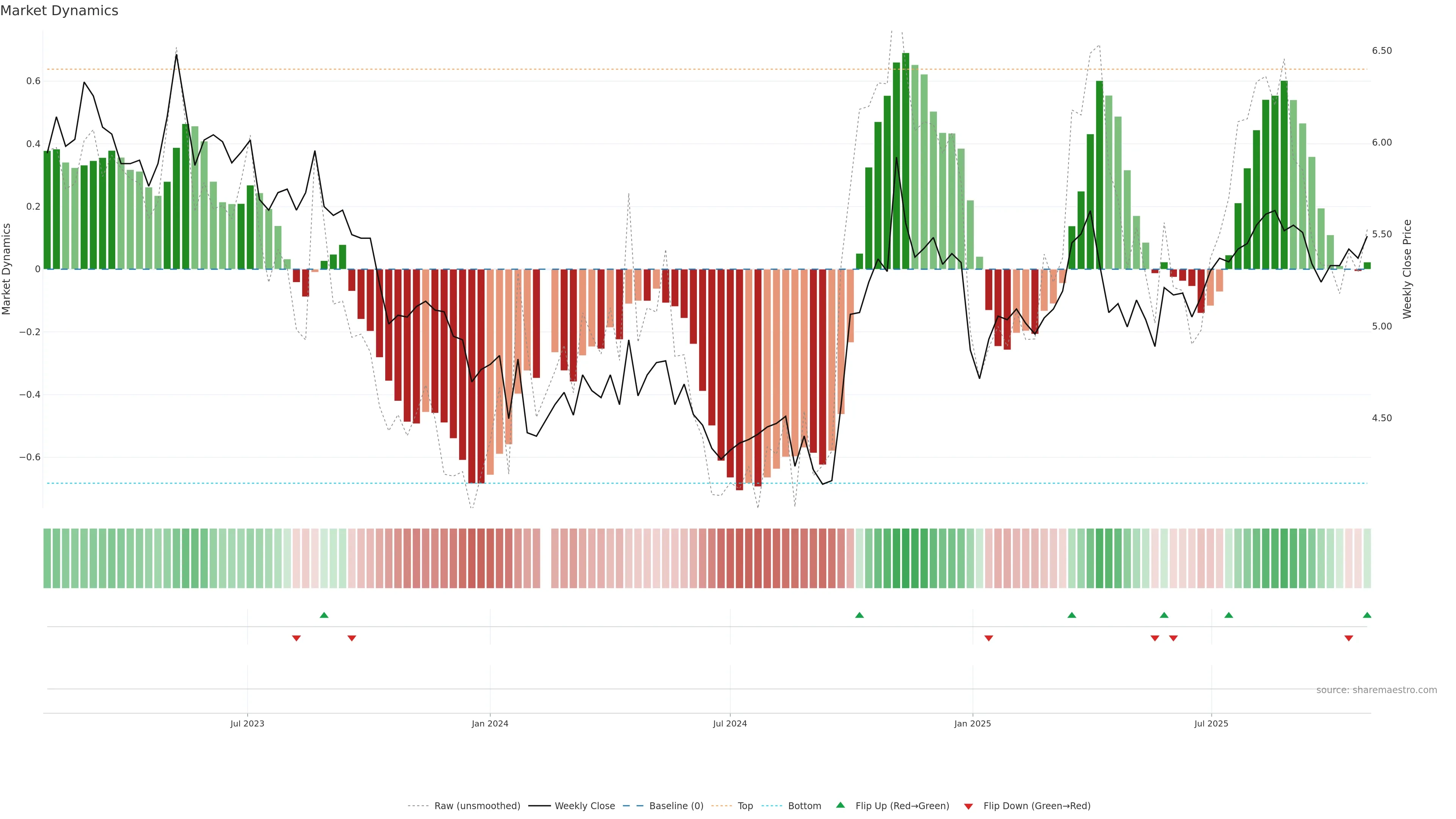Image resolution: width=1456 pixels, height=819 pixels.
Task: Click the Jan 2024 x-axis label
Action: tap(490, 723)
